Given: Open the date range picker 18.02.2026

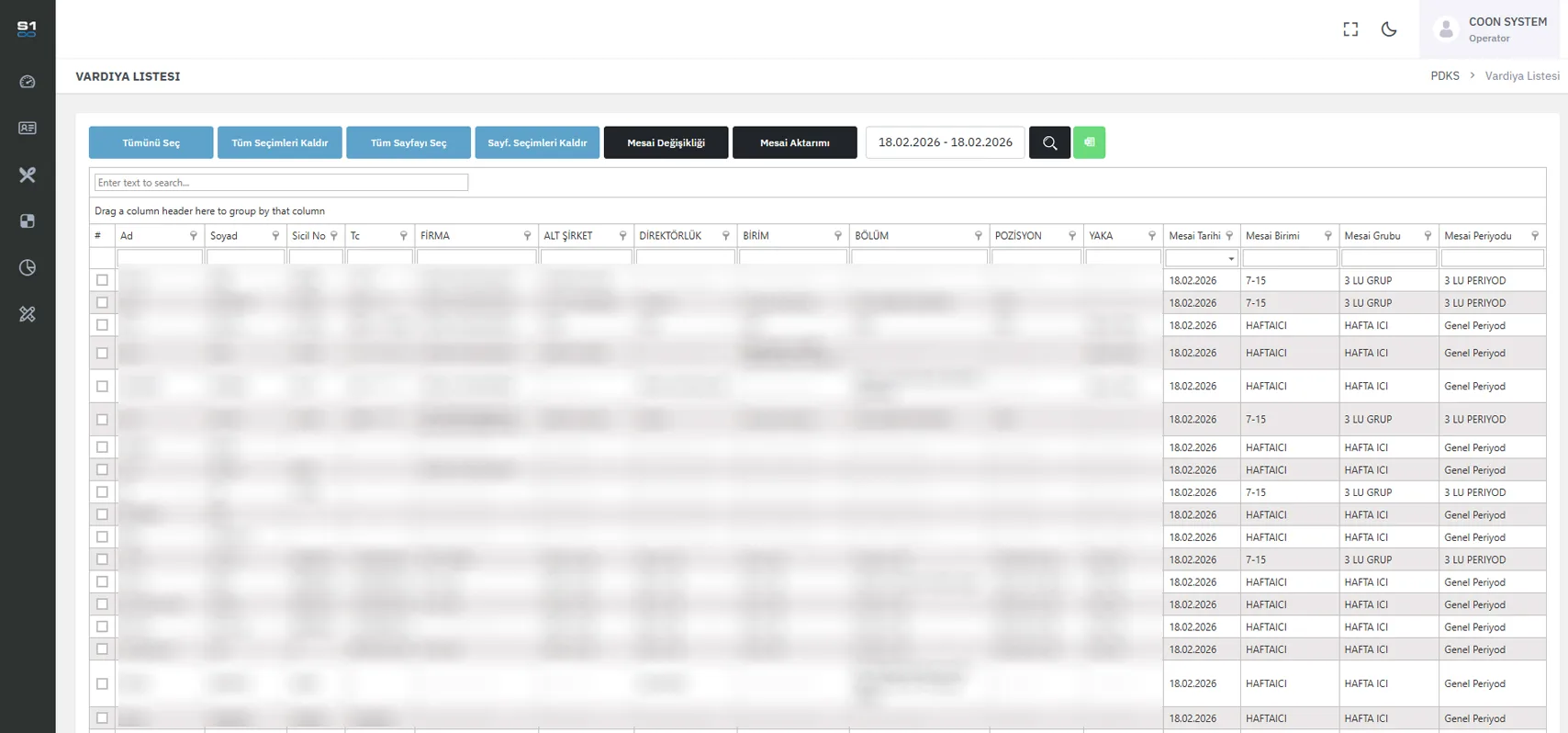Looking at the screenshot, I should pyautogui.click(x=945, y=142).
